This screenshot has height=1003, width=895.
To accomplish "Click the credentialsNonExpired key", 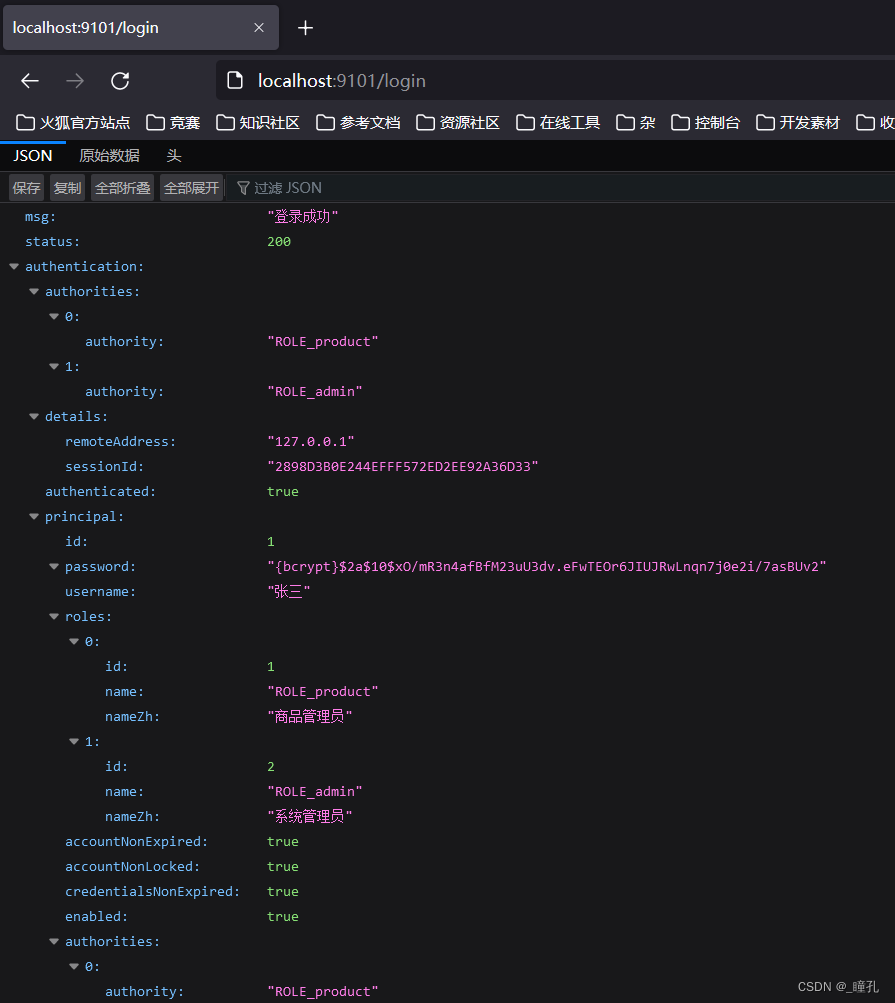I will pyautogui.click(x=152, y=891).
